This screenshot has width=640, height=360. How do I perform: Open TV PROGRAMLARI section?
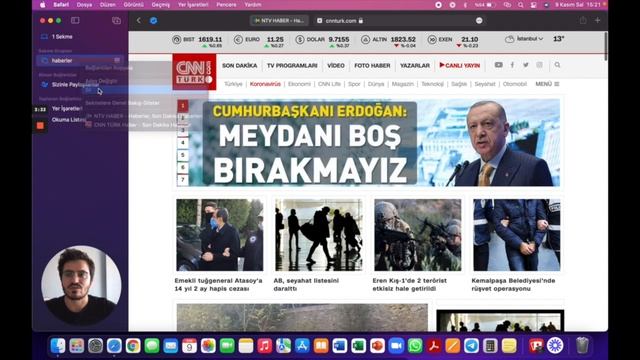click(x=292, y=65)
